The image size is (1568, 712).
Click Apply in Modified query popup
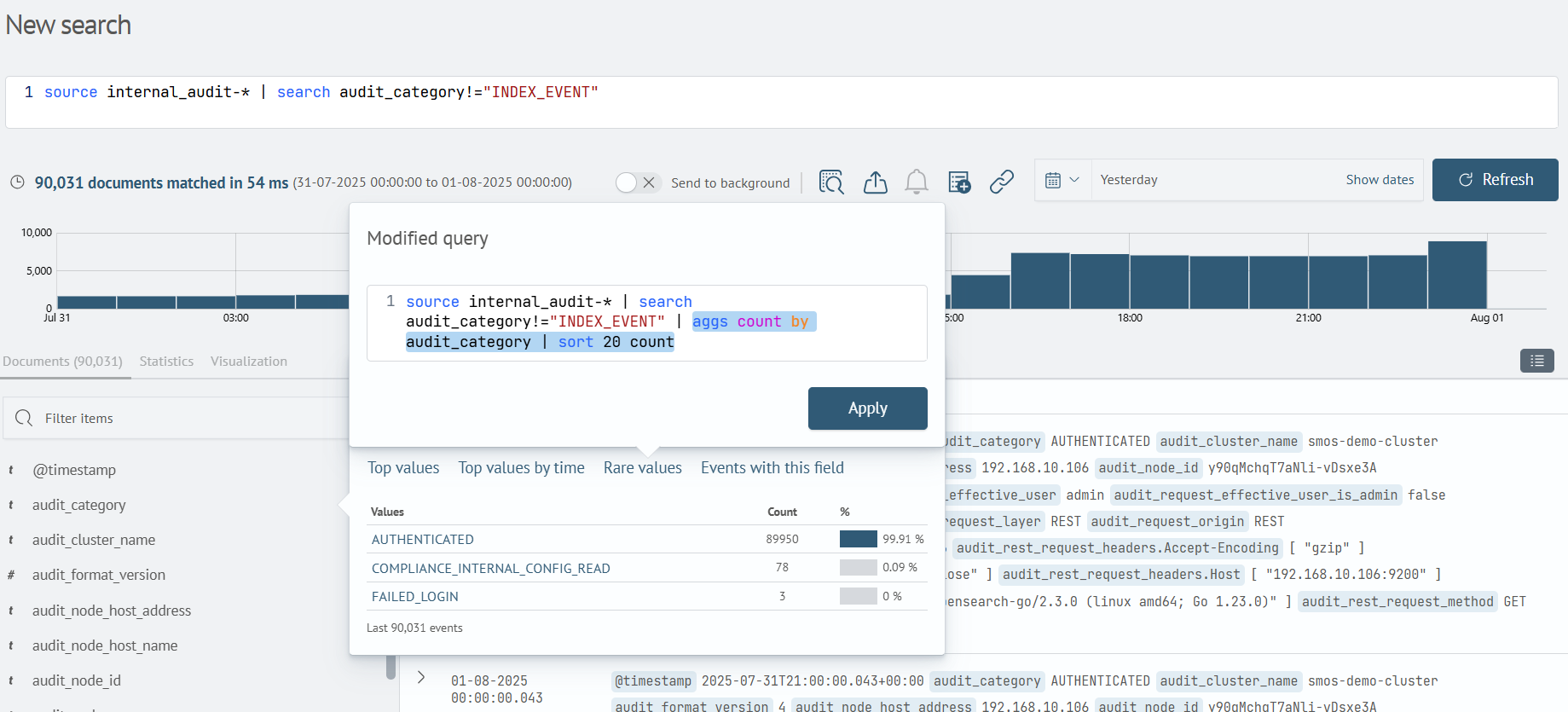[867, 408]
